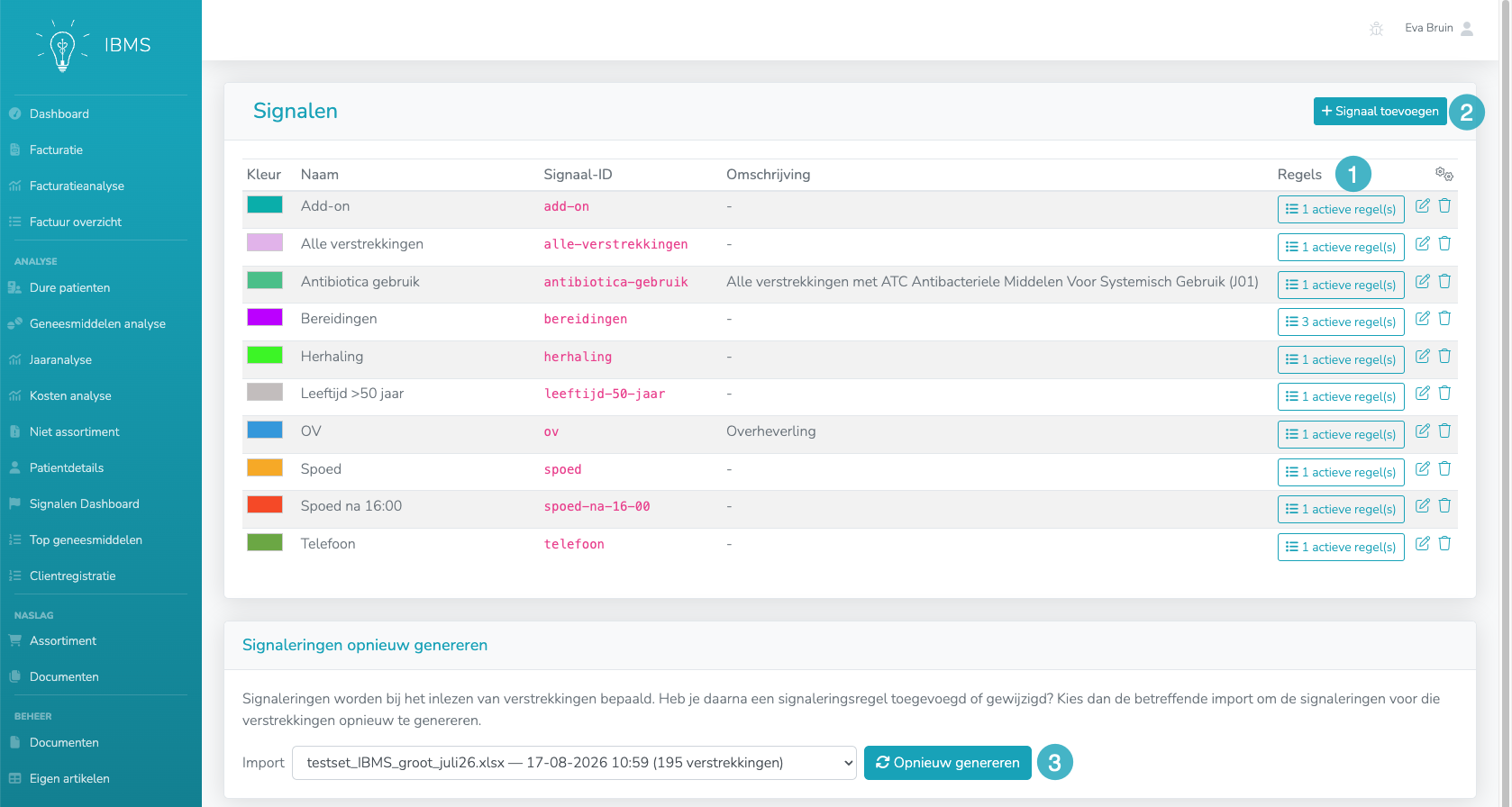Viewport: 1512px width, 807px height.
Task: Open Patientdetails in the sidebar
Action: pos(67,468)
